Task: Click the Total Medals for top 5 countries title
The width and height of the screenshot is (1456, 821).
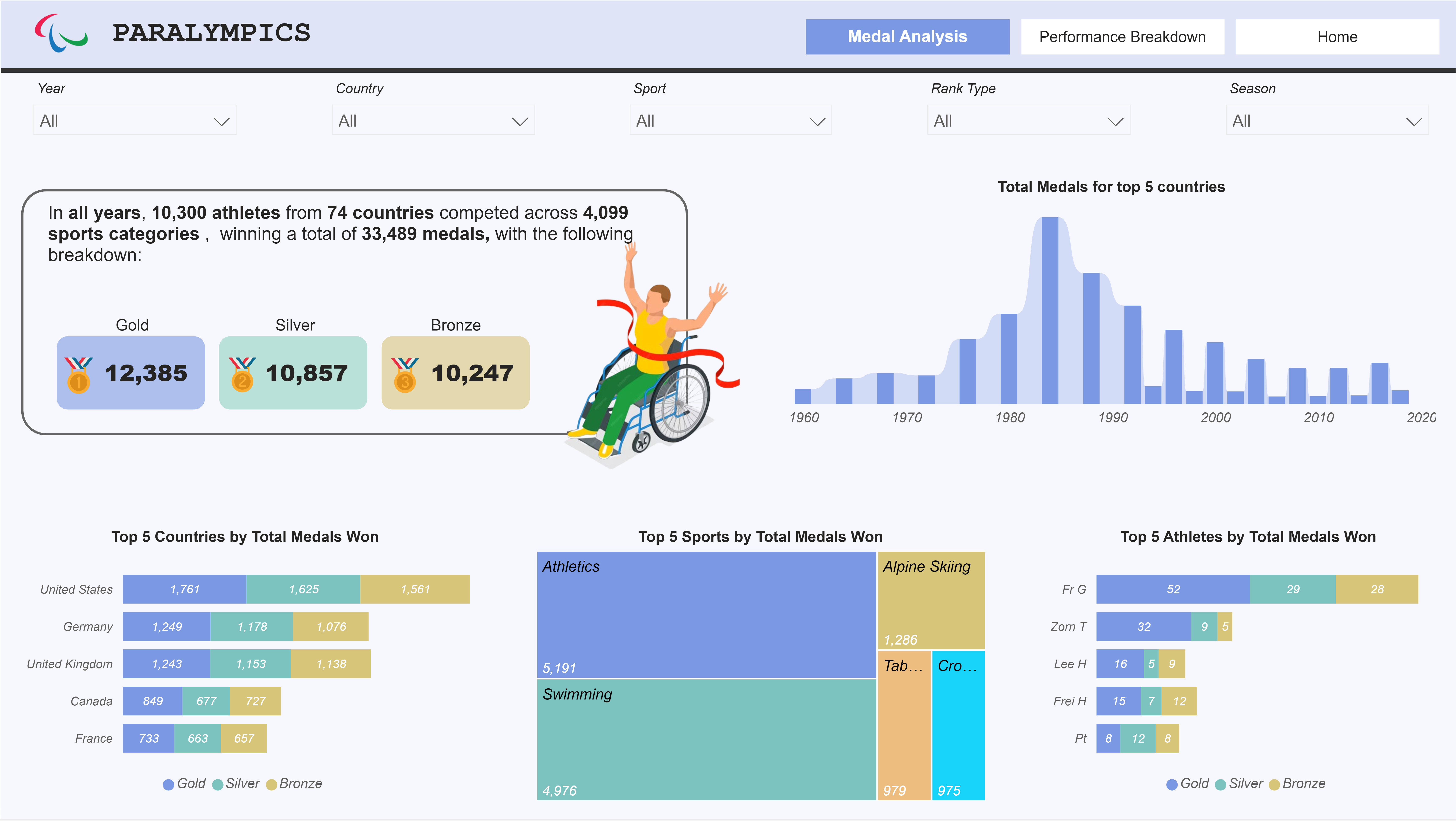Action: [x=1111, y=187]
